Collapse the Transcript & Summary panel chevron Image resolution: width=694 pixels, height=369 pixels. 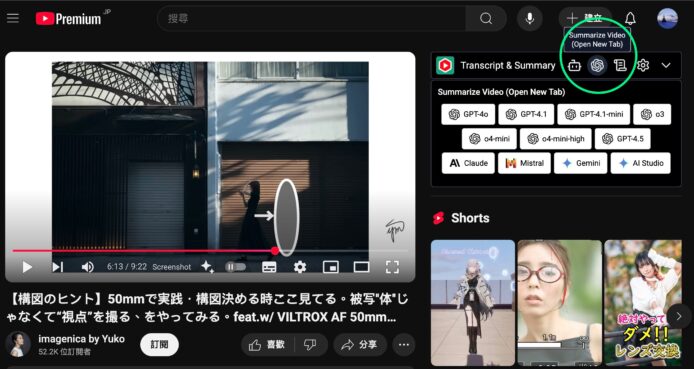(666, 65)
